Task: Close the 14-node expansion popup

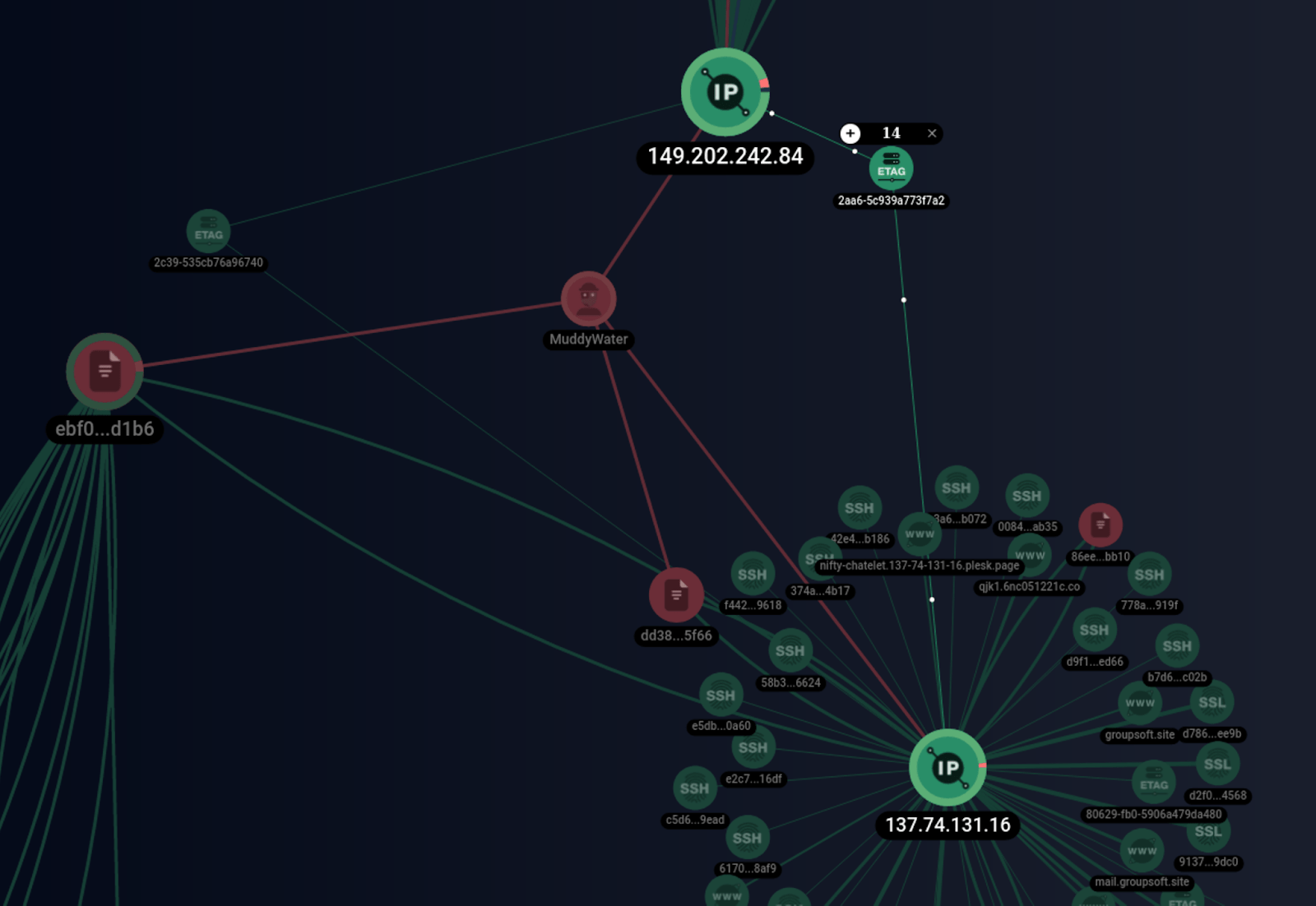Action: pos(932,133)
